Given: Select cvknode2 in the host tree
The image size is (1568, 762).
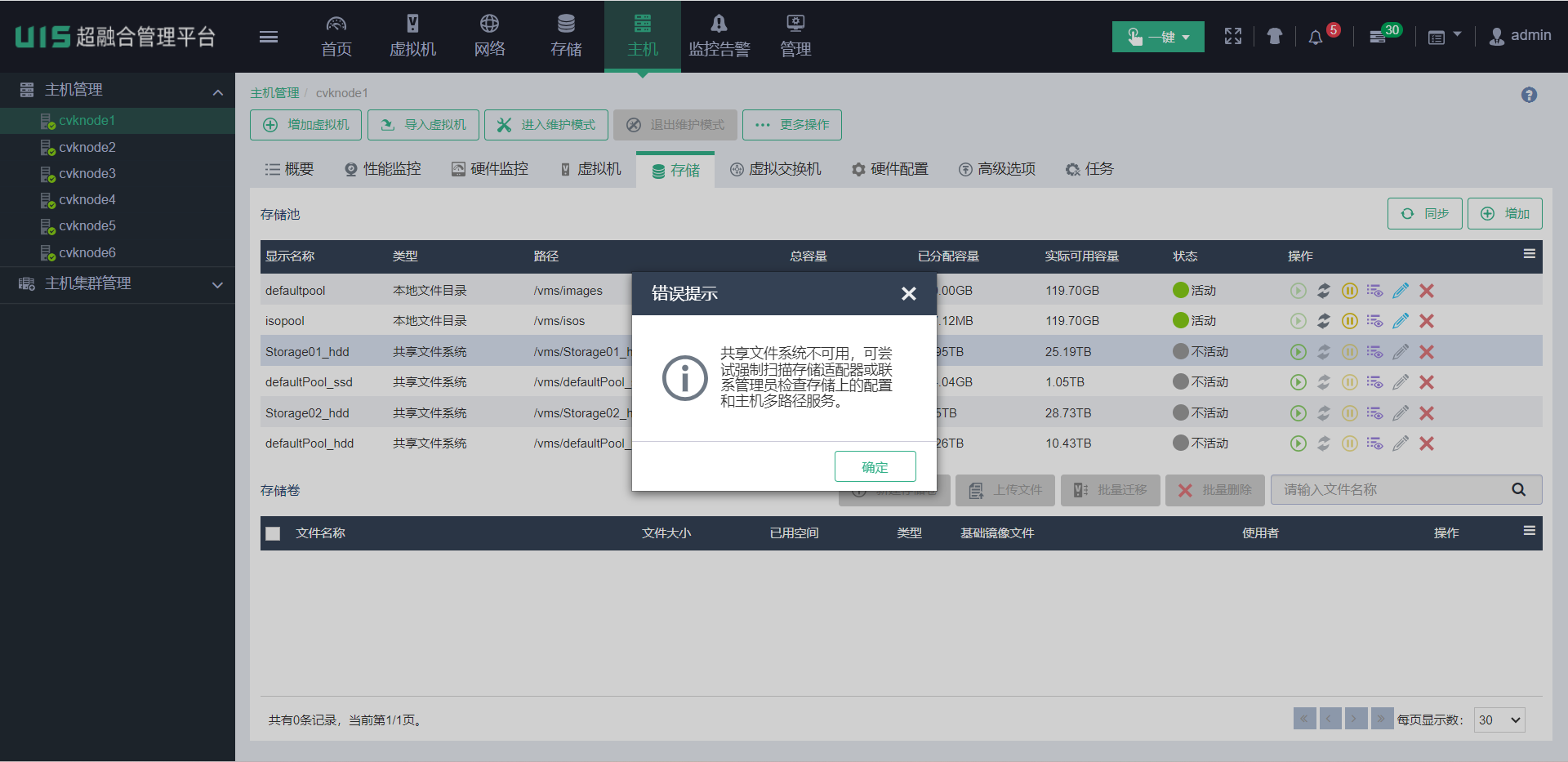Looking at the screenshot, I should (87, 147).
